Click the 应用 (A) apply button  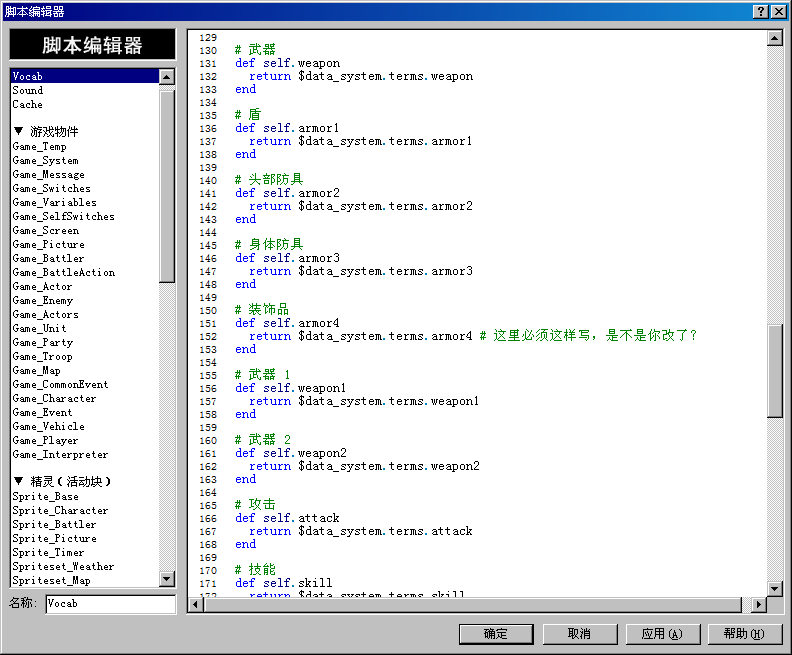(662, 634)
